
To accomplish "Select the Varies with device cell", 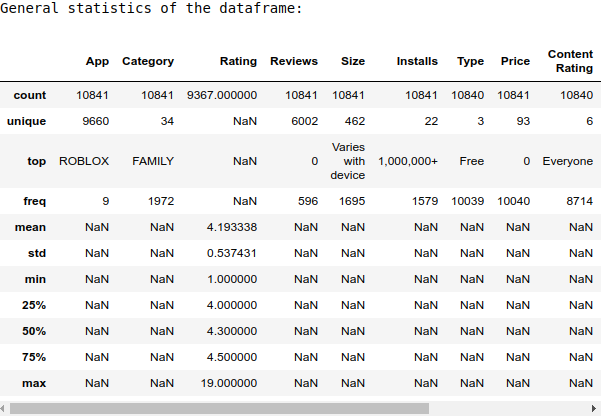I will 348,161.
